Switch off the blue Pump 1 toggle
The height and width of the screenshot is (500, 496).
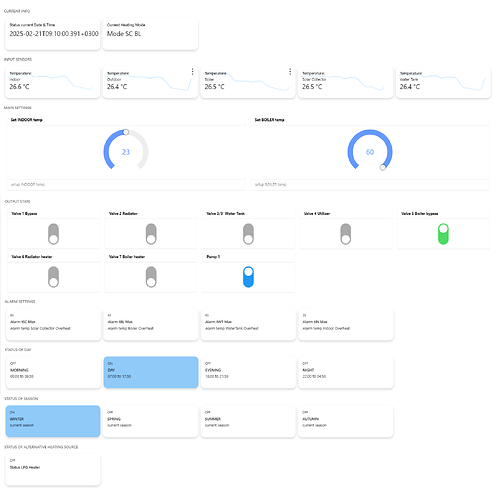(x=248, y=277)
